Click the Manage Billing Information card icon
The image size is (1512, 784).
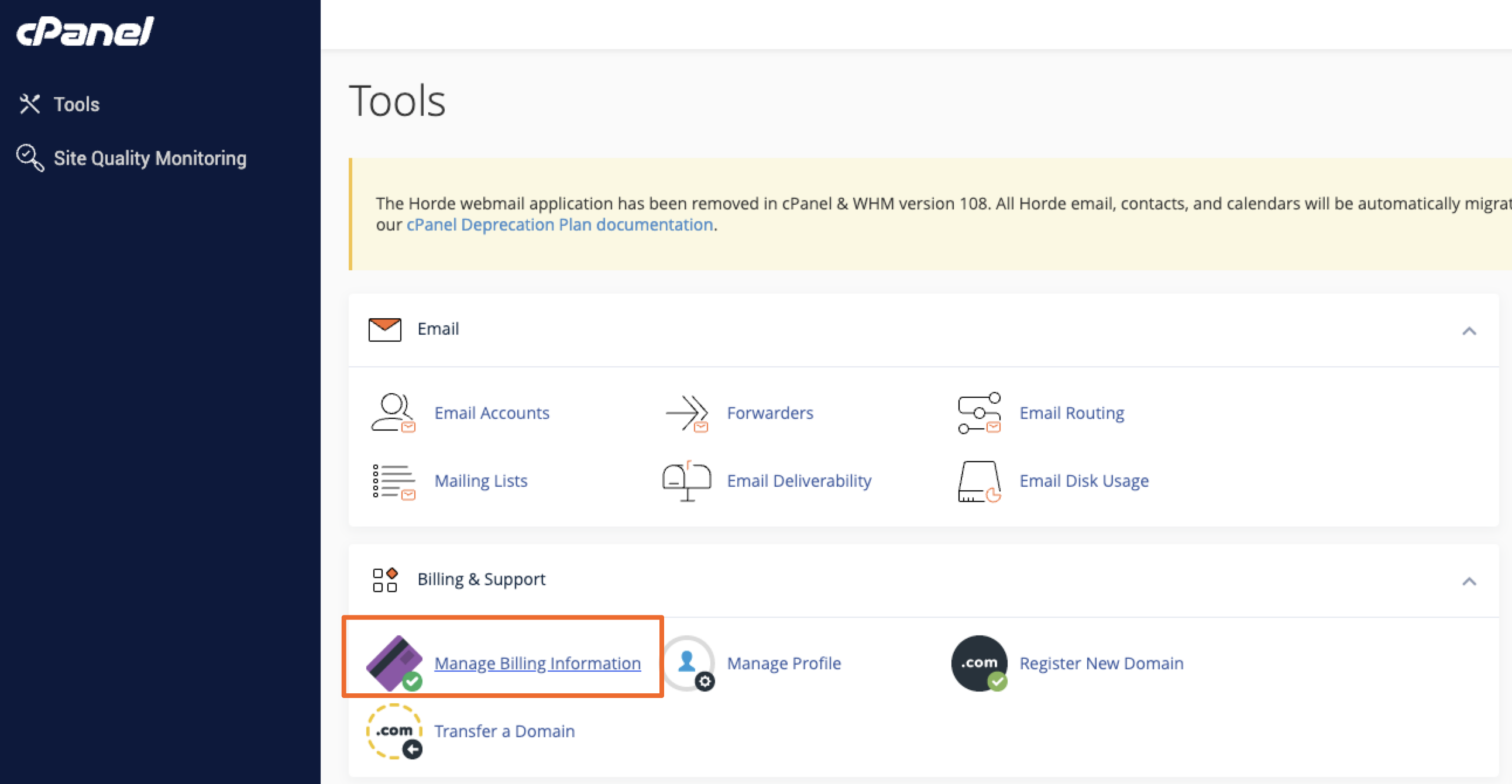point(394,663)
